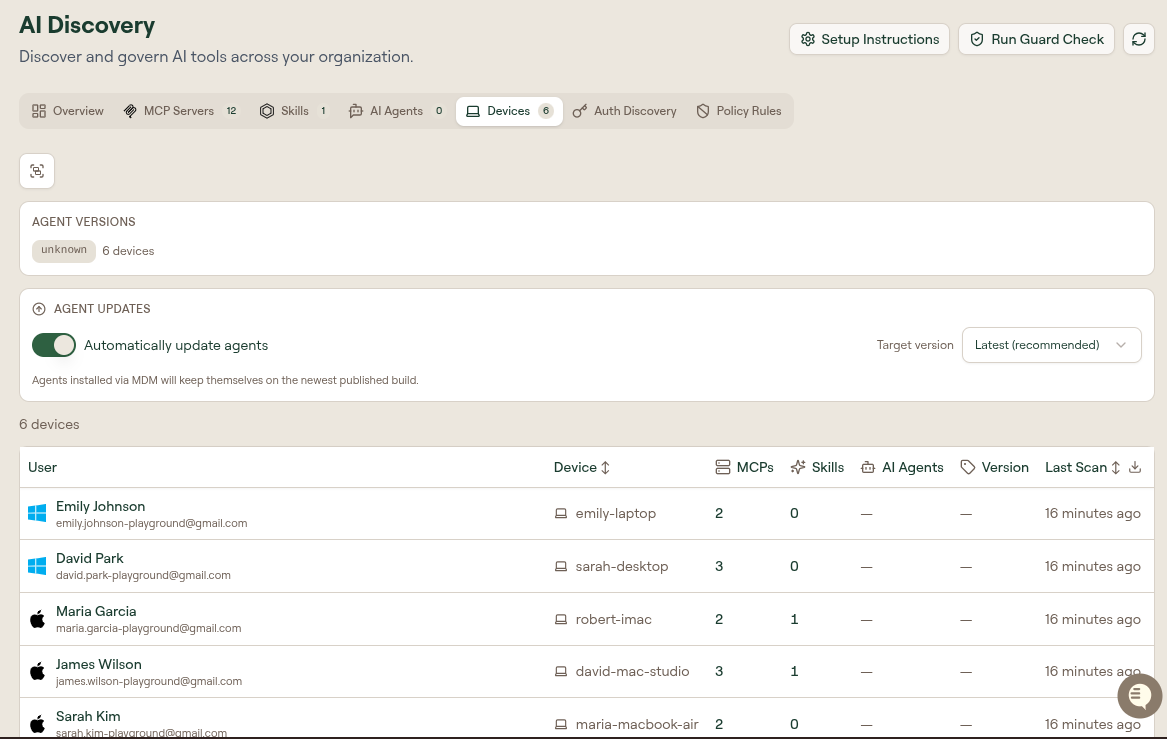Click laptop icon next to sarah-desktop

(x=561, y=566)
